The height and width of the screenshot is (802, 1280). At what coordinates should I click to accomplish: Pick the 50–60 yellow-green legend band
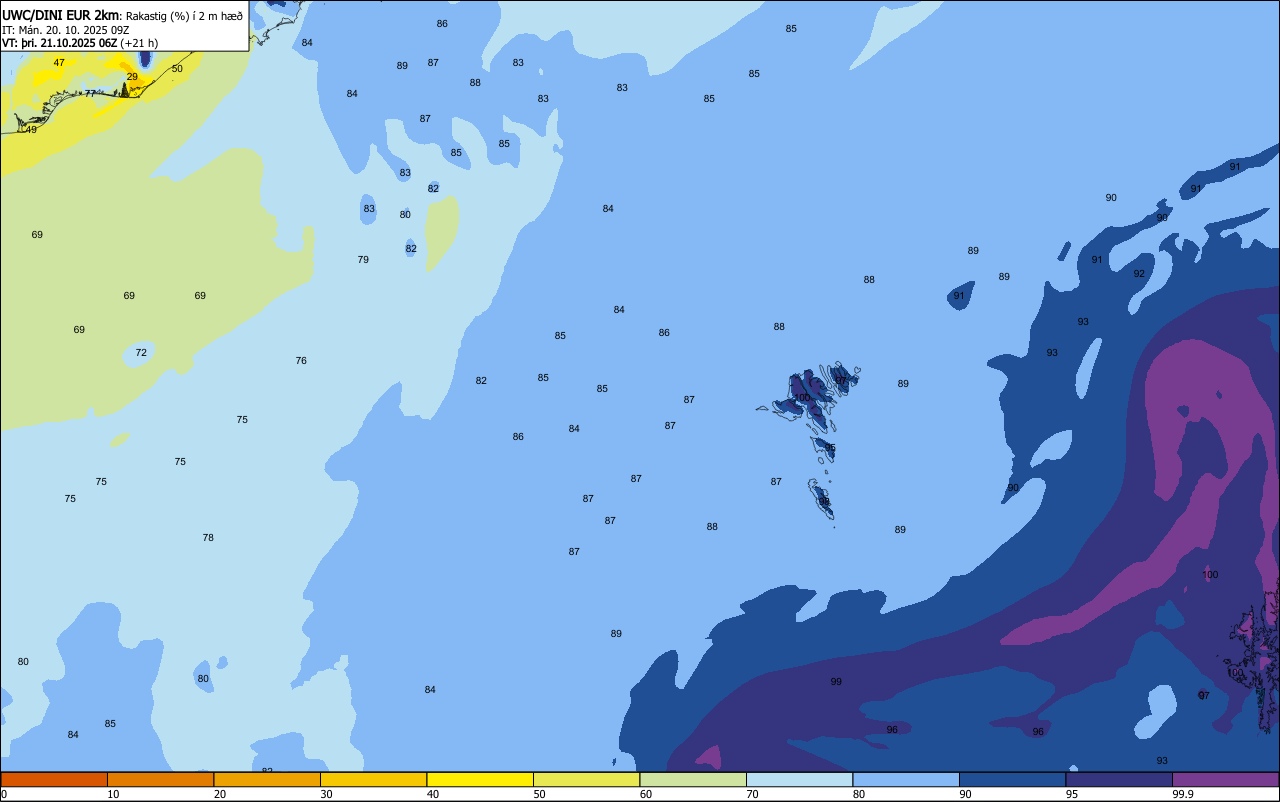click(586, 779)
